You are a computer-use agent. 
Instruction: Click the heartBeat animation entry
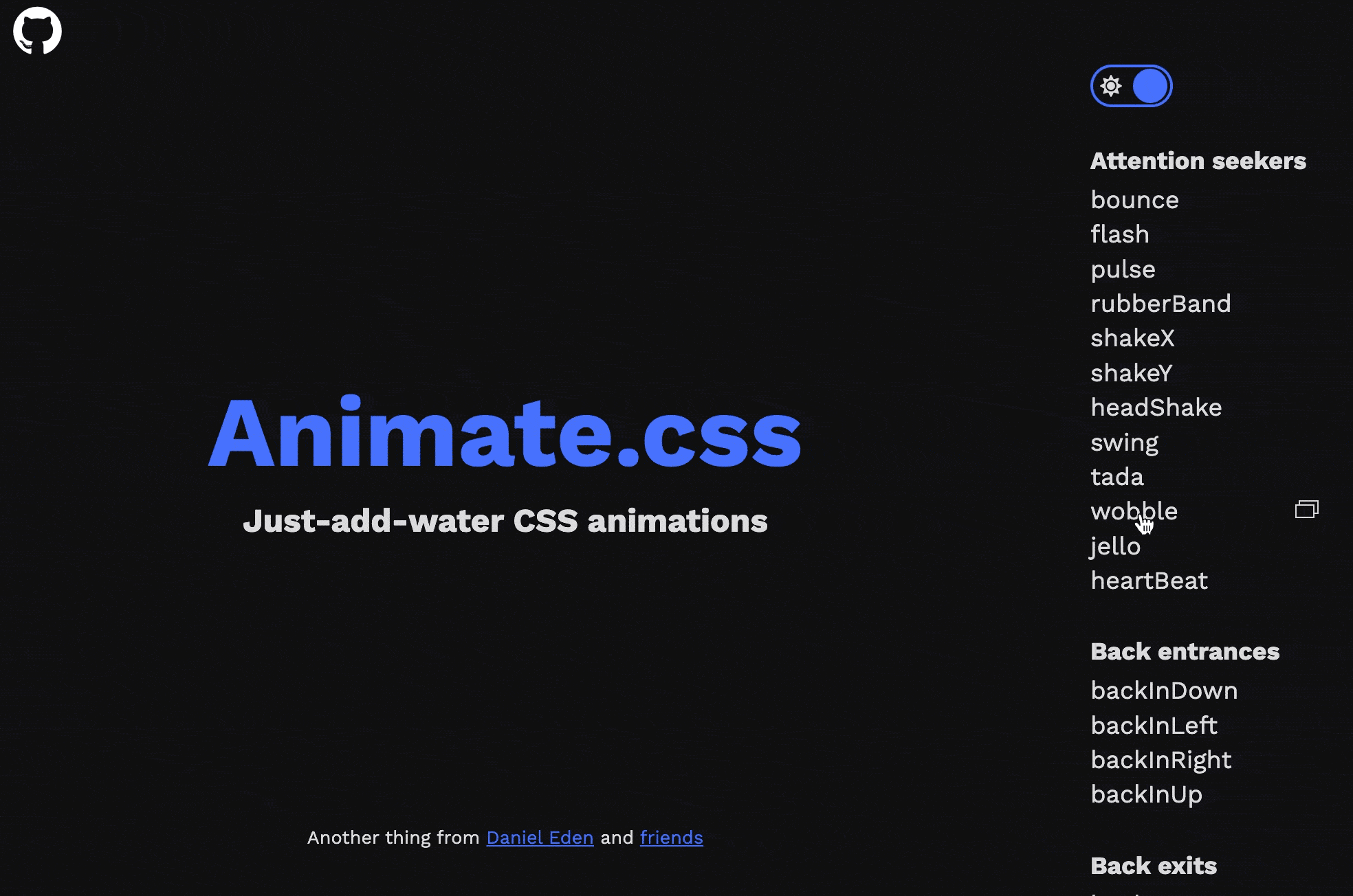click(x=1149, y=580)
